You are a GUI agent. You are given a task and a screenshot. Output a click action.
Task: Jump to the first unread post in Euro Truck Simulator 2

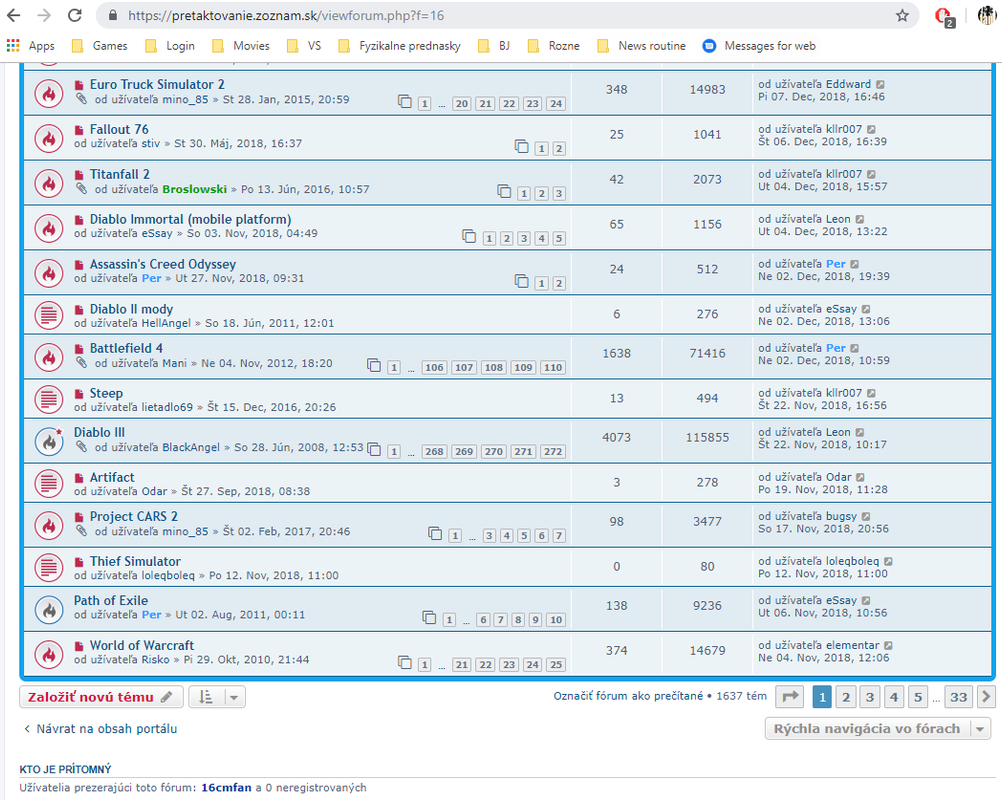(x=79, y=85)
